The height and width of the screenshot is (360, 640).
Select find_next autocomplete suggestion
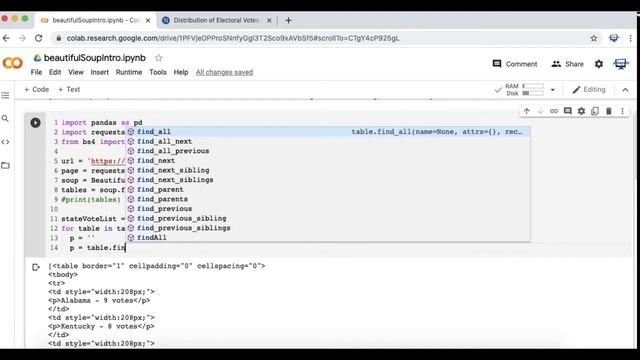pyautogui.click(x=328, y=160)
